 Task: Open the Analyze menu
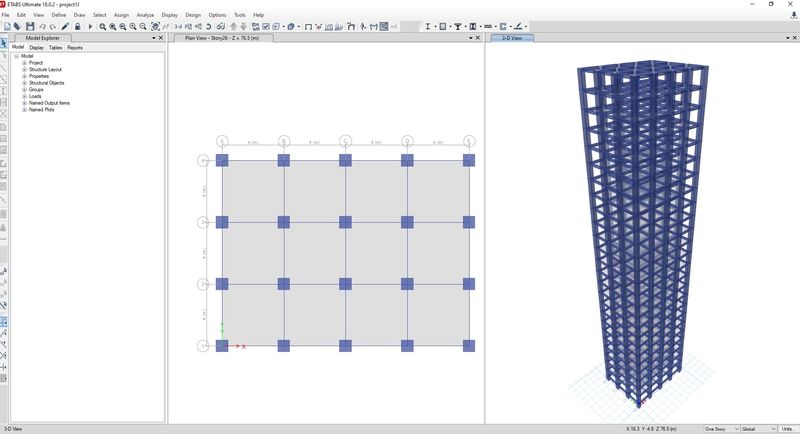pos(144,15)
